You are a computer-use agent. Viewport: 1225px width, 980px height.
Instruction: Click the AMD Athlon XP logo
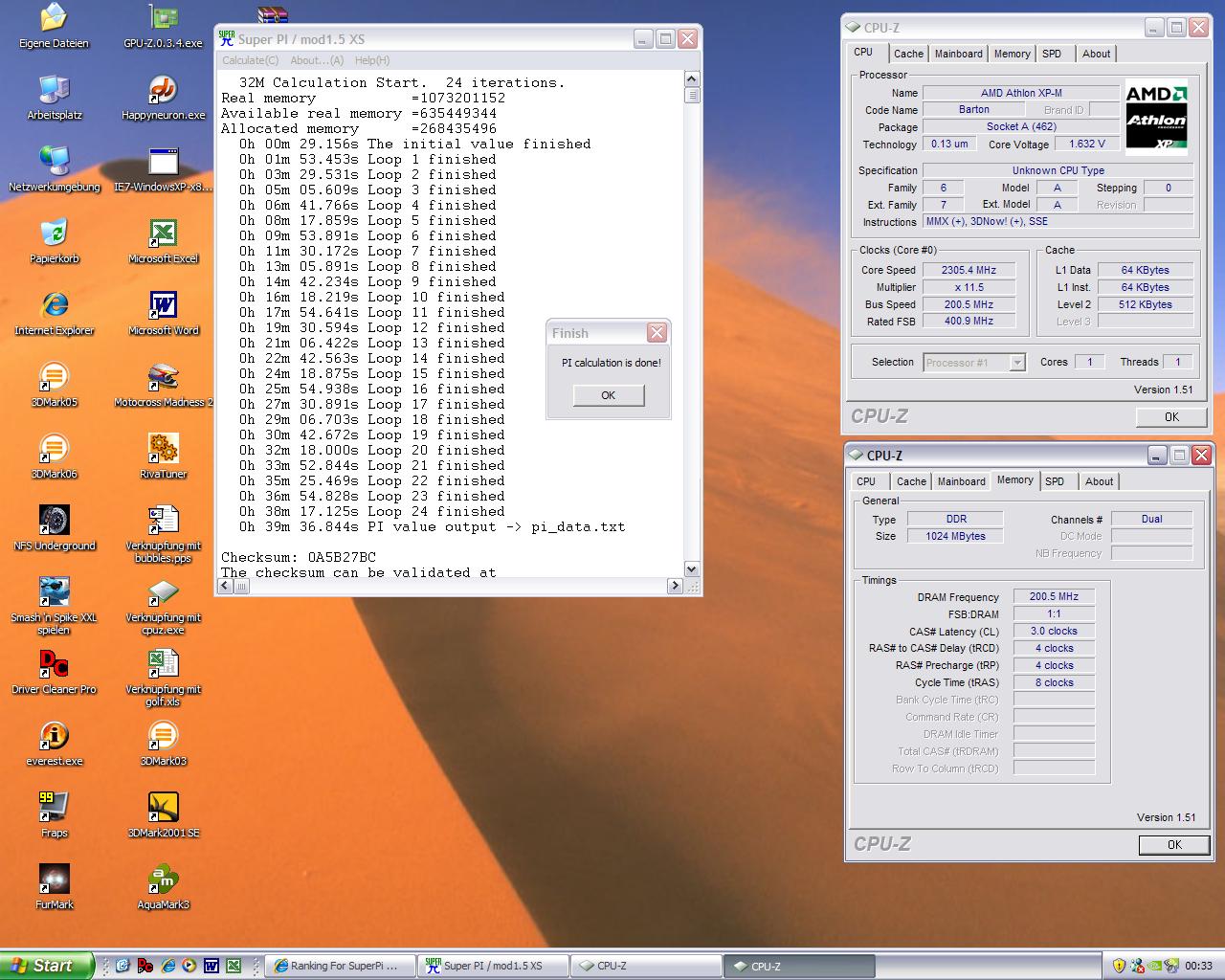pyautogui.click(x=1156, y=117)
